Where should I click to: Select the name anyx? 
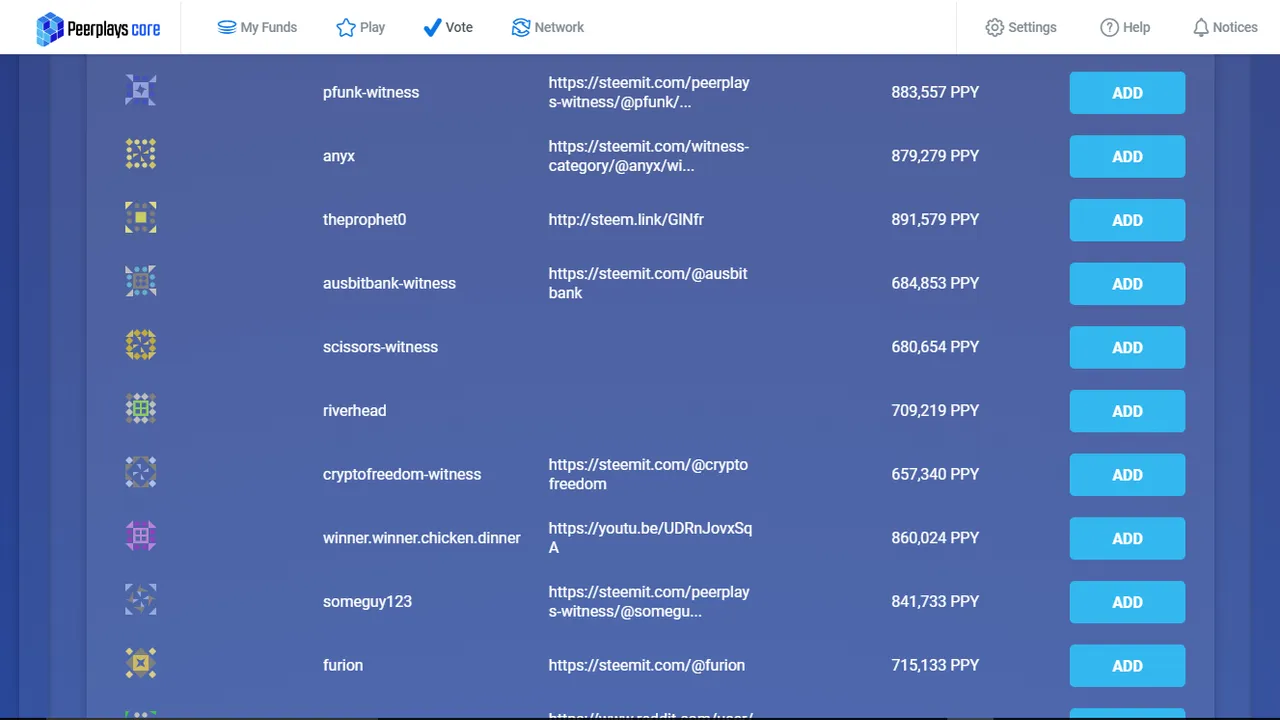coord(339,156)
